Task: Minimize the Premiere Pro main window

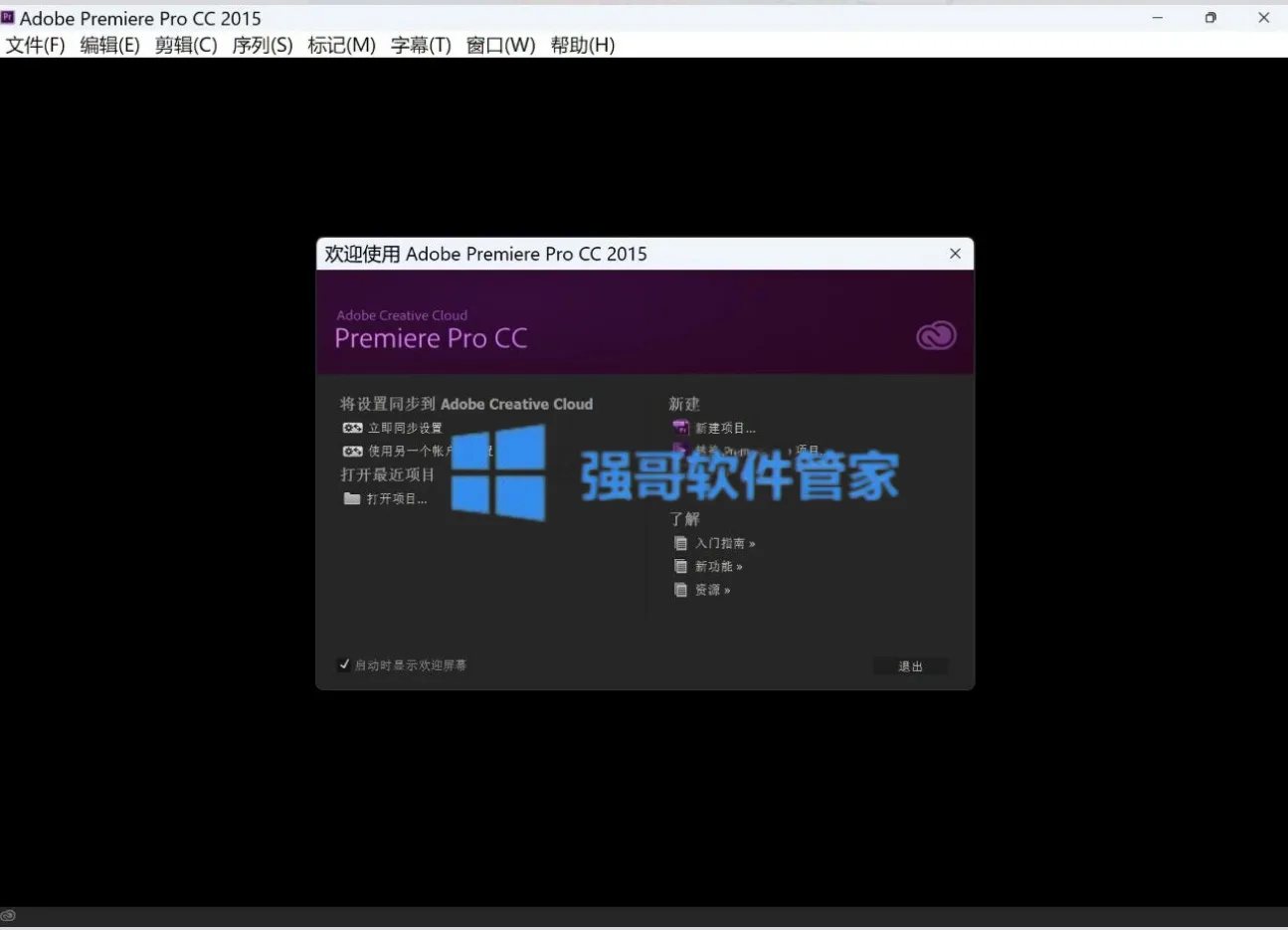Action: coord(1158,17)
